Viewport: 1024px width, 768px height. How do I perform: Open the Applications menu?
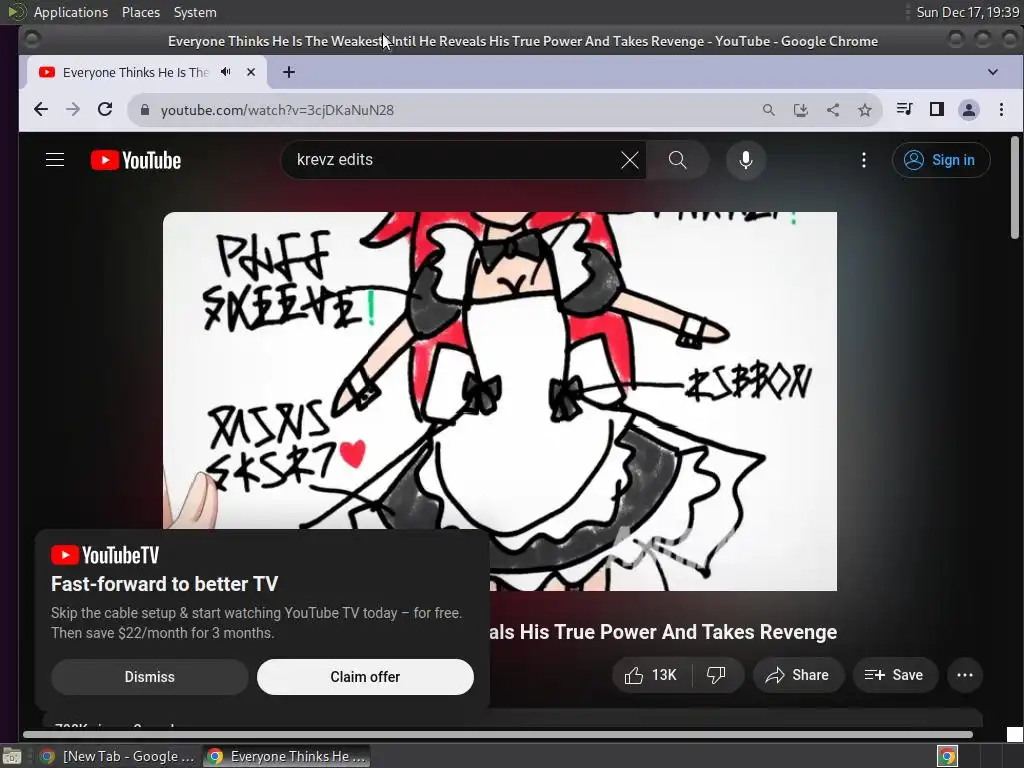point(71,12)
